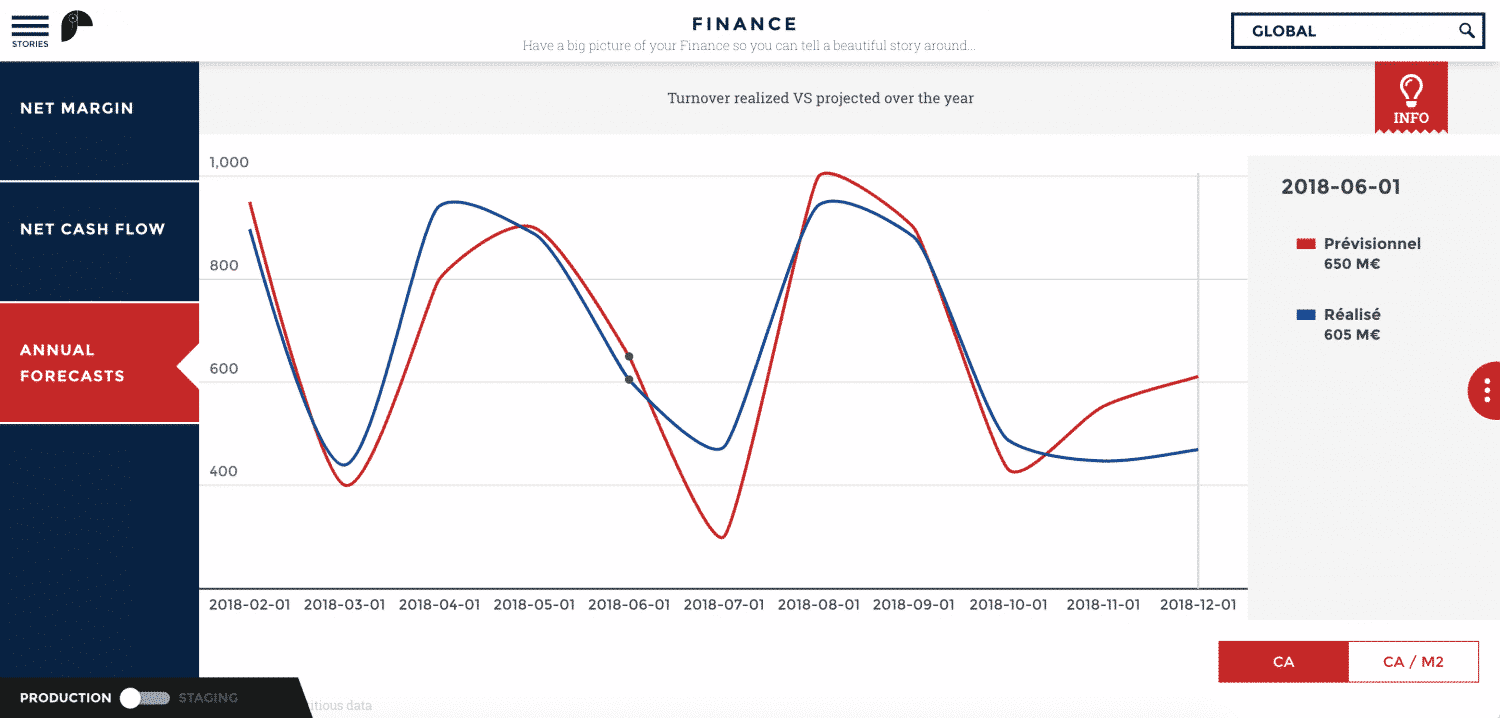This screenshot has height=718, width=1500.
Task: Open the Info lightbulb panel
Action: point(1411,97)
